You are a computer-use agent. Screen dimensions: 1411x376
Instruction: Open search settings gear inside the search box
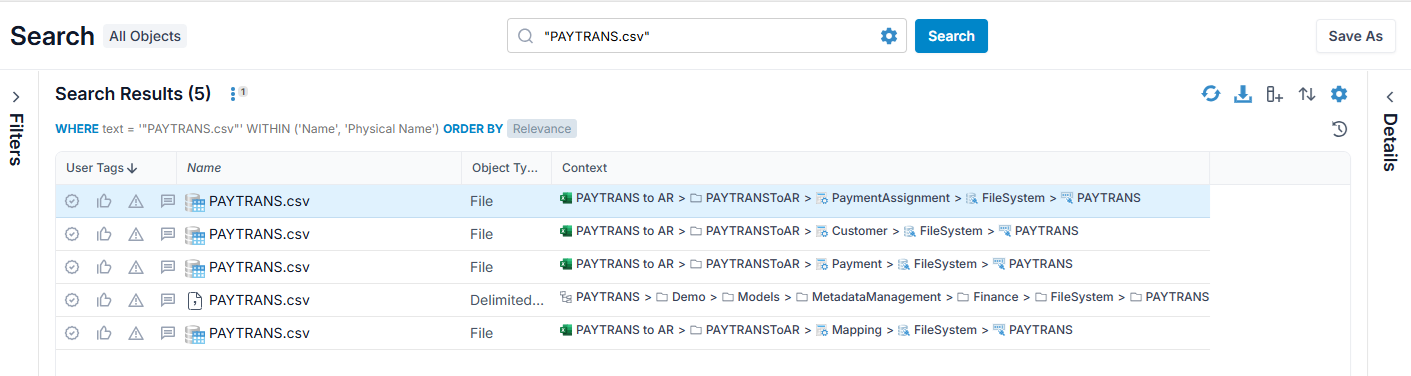(889, 36)
